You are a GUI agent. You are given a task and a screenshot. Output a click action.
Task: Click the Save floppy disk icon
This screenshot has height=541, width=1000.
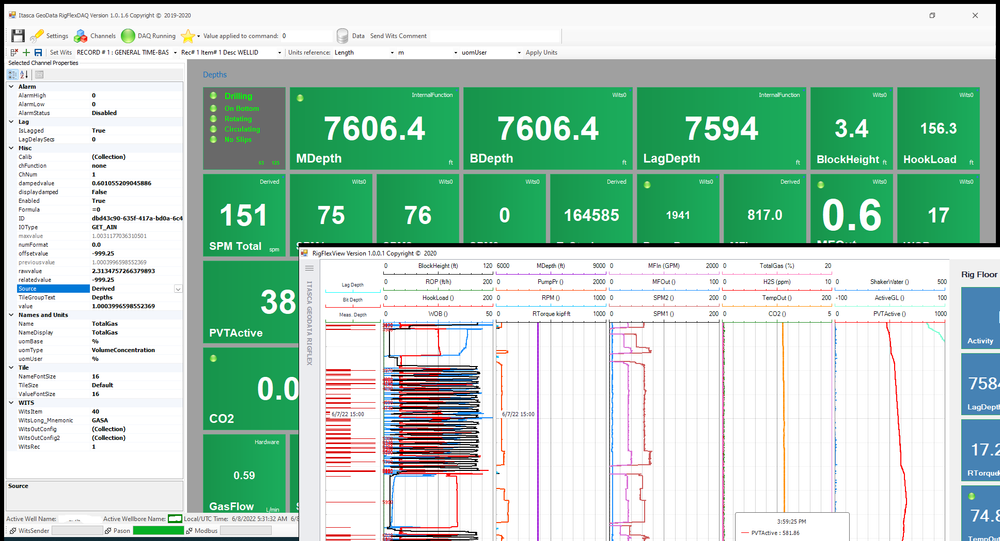18,36
